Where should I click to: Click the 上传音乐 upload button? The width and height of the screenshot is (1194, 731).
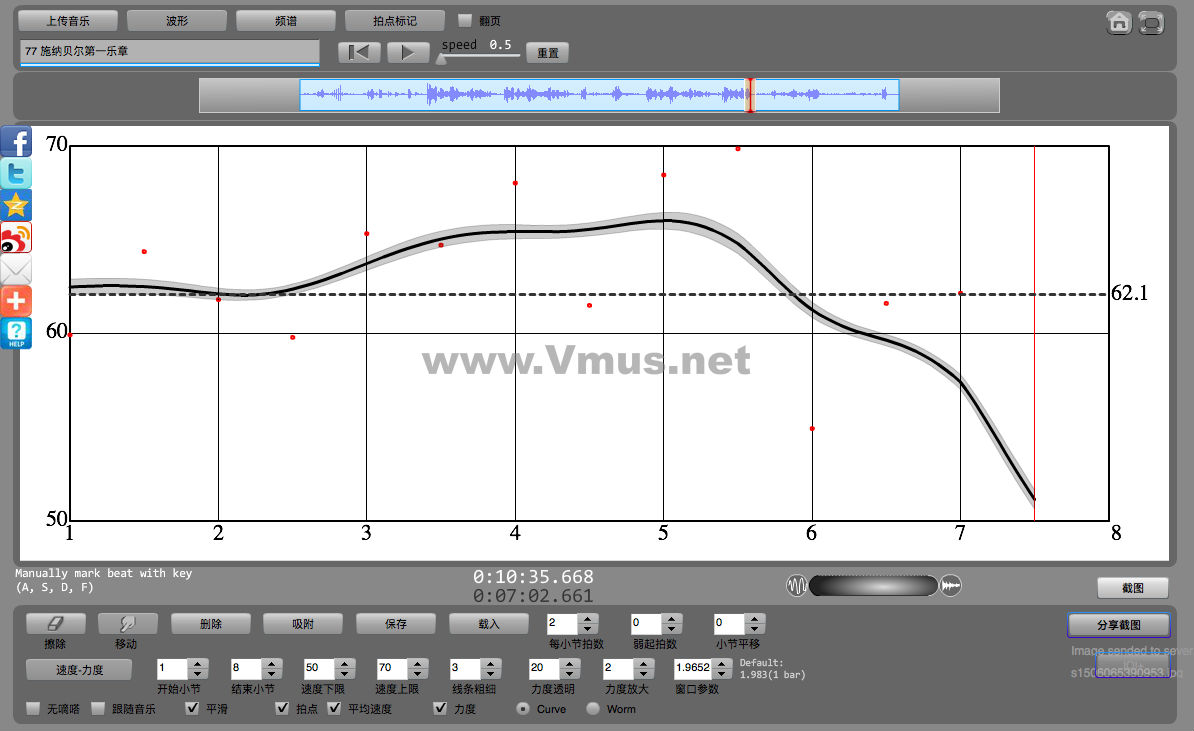[x=68, y=20]
